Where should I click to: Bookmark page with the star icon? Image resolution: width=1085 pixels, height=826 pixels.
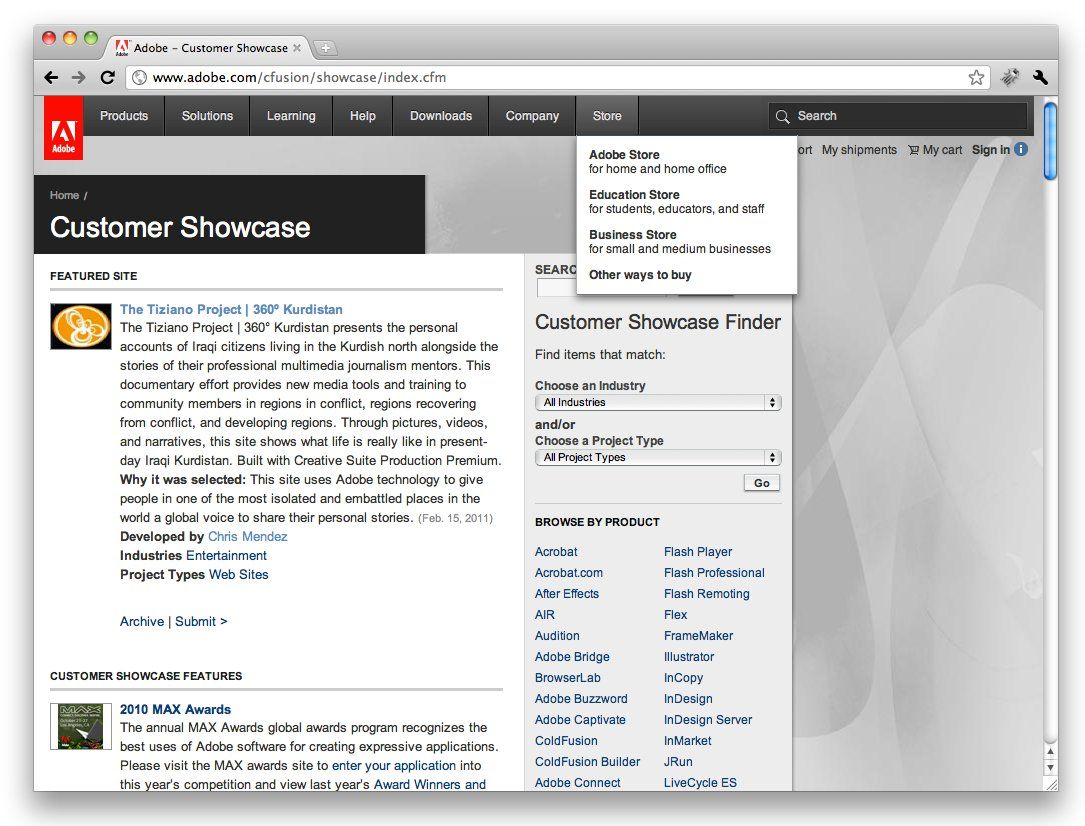point(976,77)
